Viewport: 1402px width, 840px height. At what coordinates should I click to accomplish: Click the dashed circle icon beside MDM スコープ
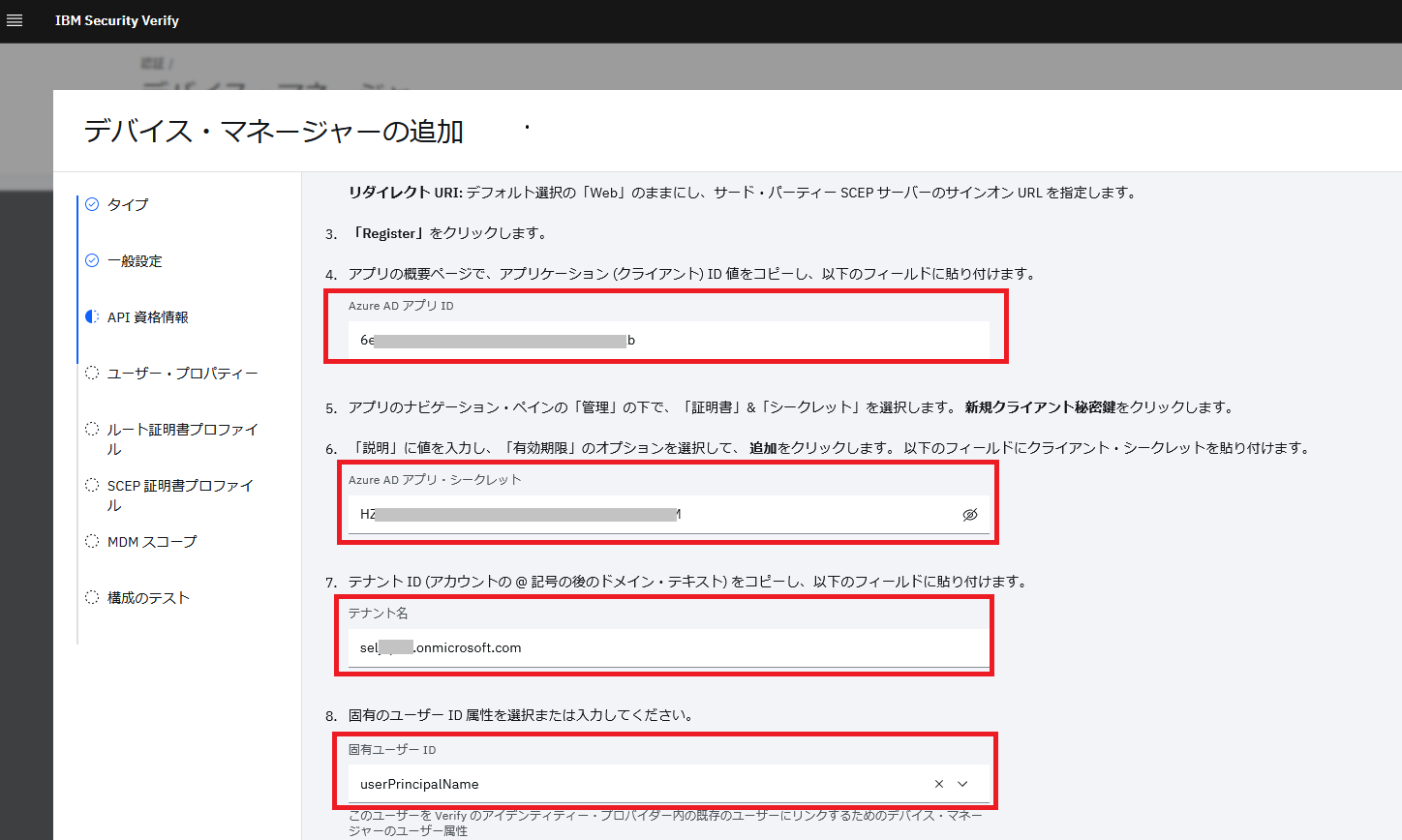coord(92,541)
